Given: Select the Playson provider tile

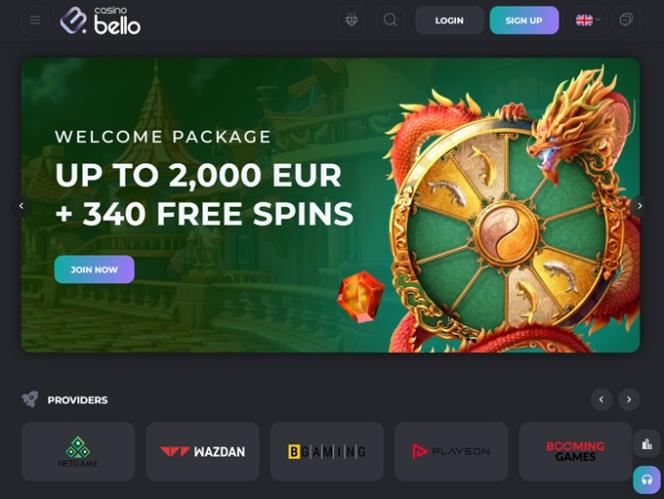Looking at the screenshot, I should [x=451, y=452].
